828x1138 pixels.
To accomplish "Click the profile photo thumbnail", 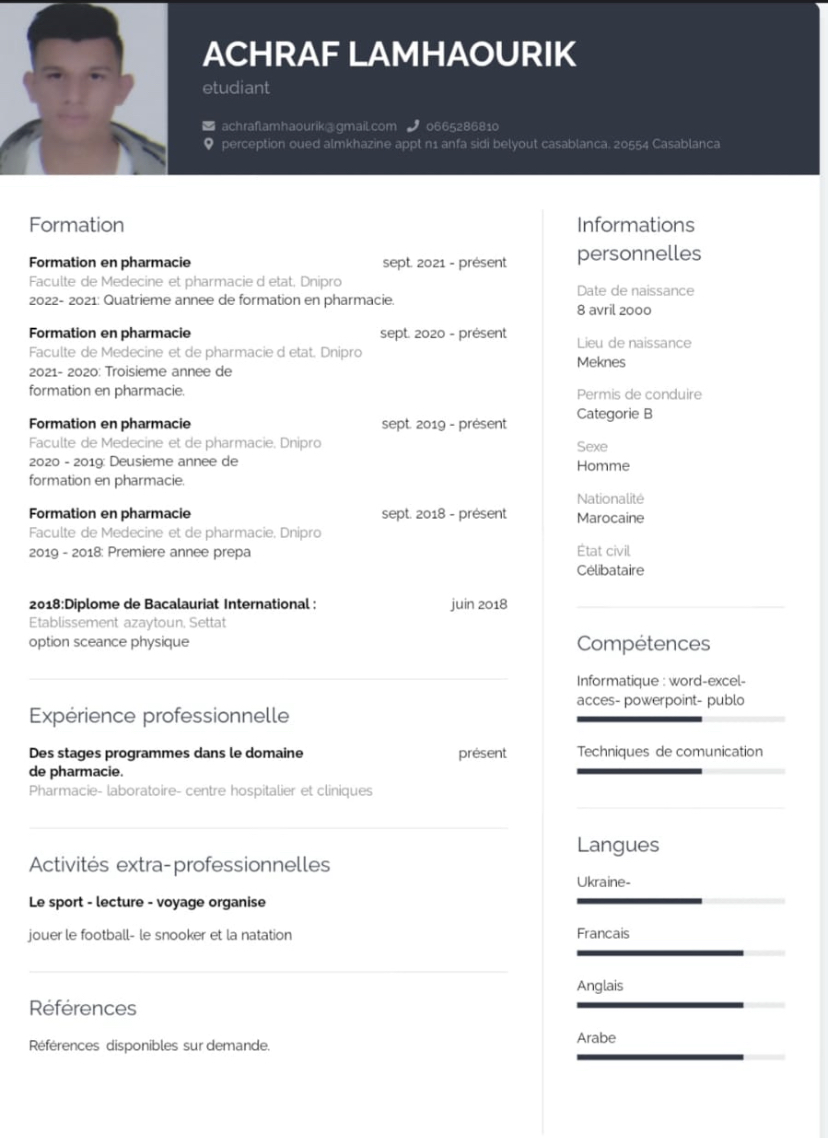I will (x=83, y=89).
